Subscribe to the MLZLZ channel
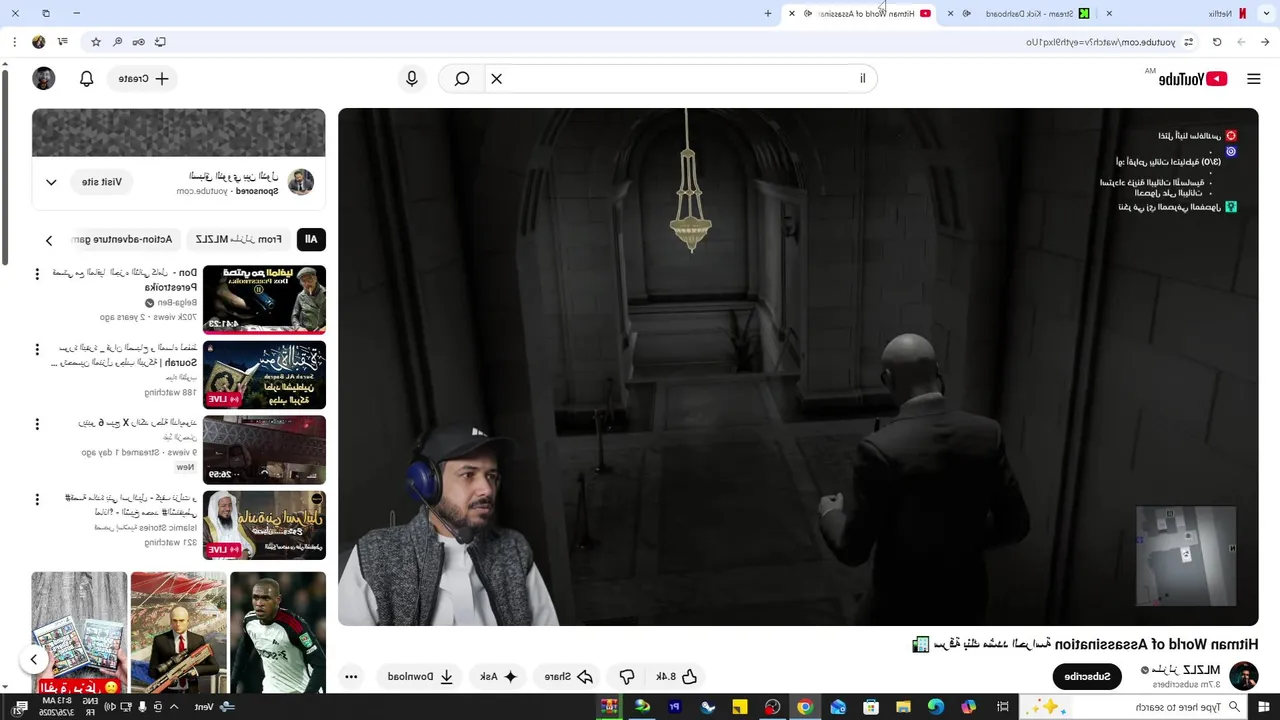The image size is (1280, 720). [x=1087, y=676]
